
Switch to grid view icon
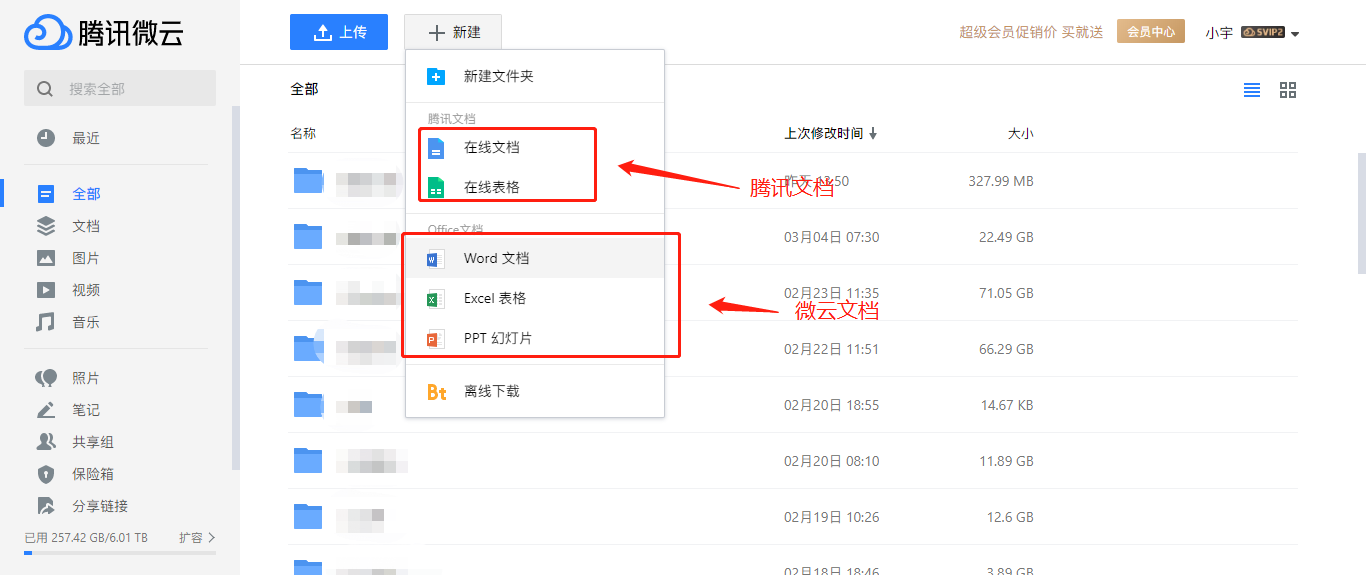[1288, 90]
